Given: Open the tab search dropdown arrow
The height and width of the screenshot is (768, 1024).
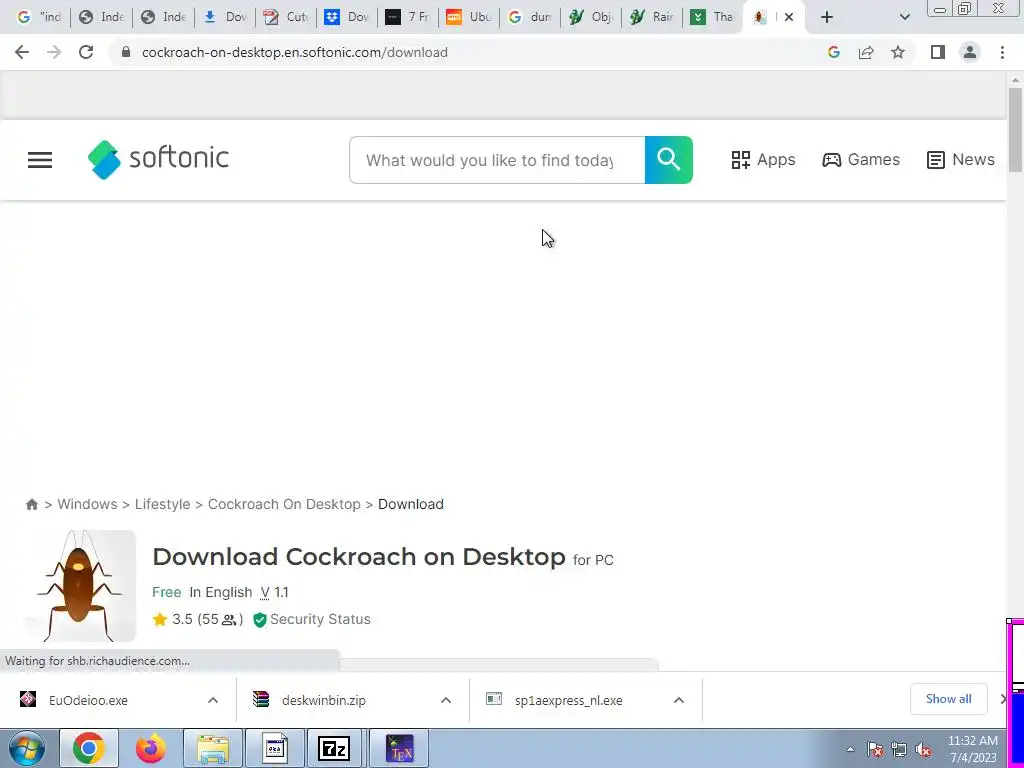Looking at the screenshot, I should (x=904, y=17).
